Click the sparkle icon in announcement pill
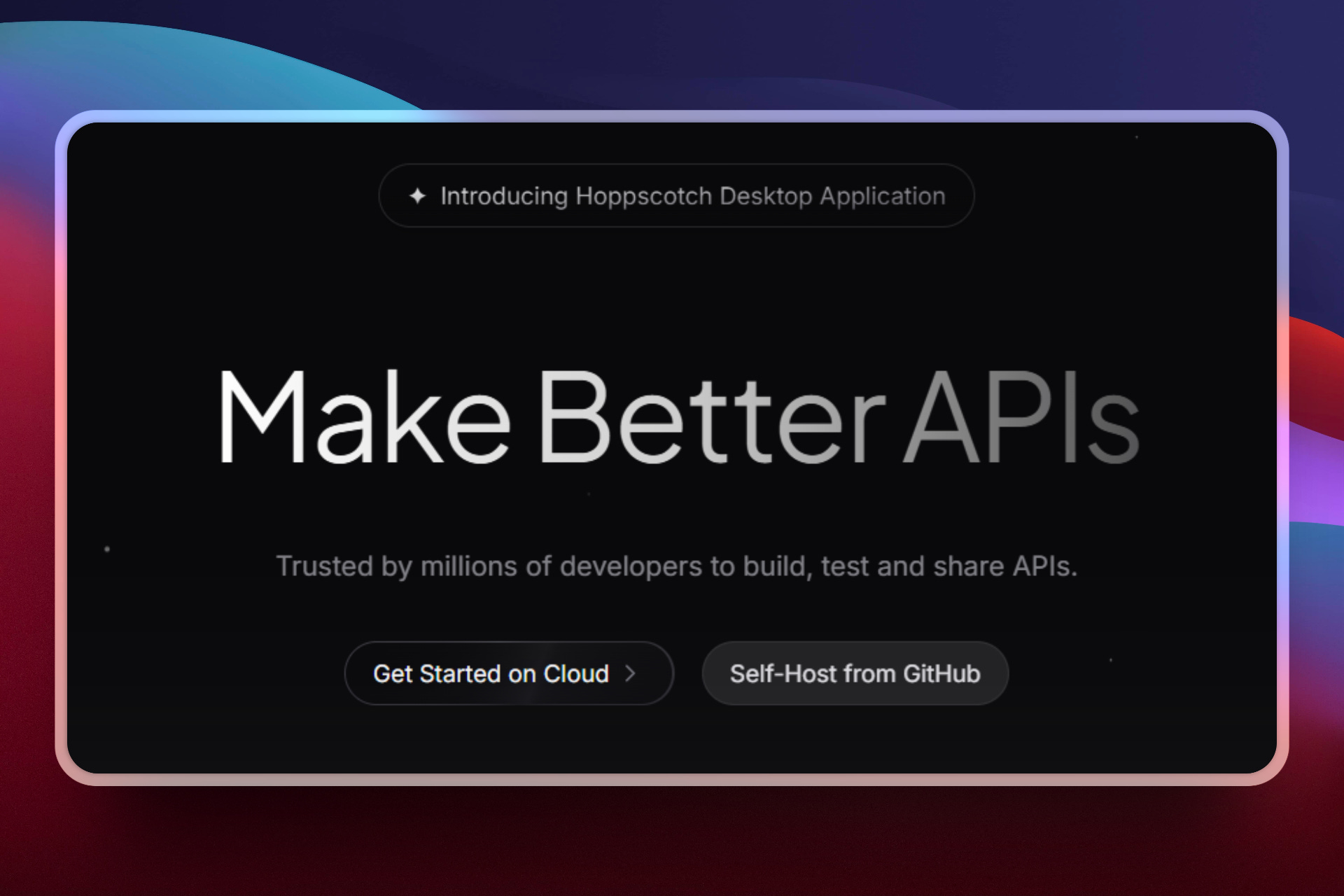Screen dimensions: 1344x896 point(417,196)
